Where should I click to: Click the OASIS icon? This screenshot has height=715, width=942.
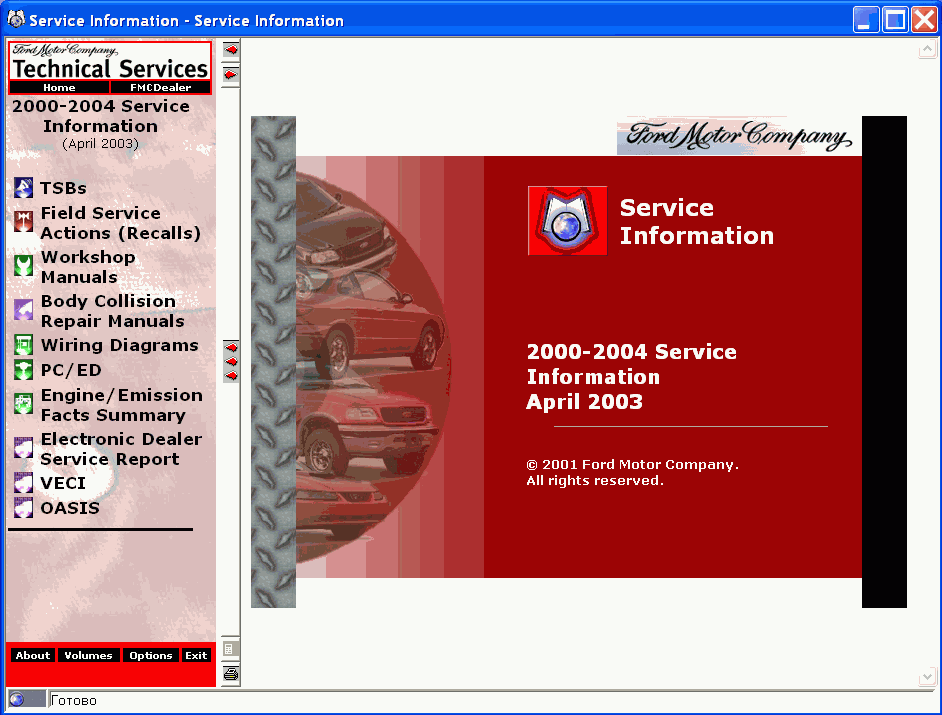point(23,508)
